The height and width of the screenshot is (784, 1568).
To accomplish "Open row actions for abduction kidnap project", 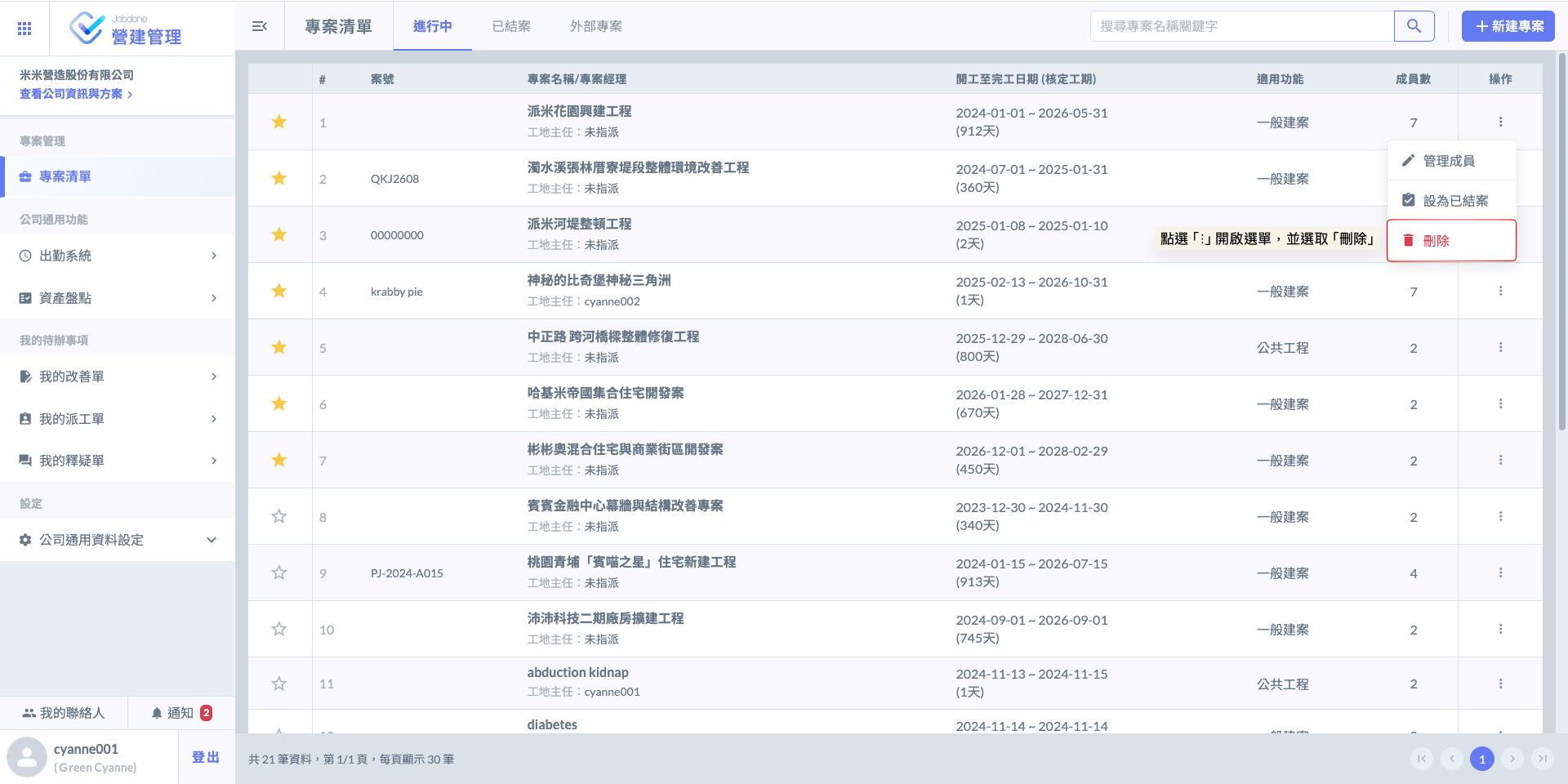I will [1500, 684].
